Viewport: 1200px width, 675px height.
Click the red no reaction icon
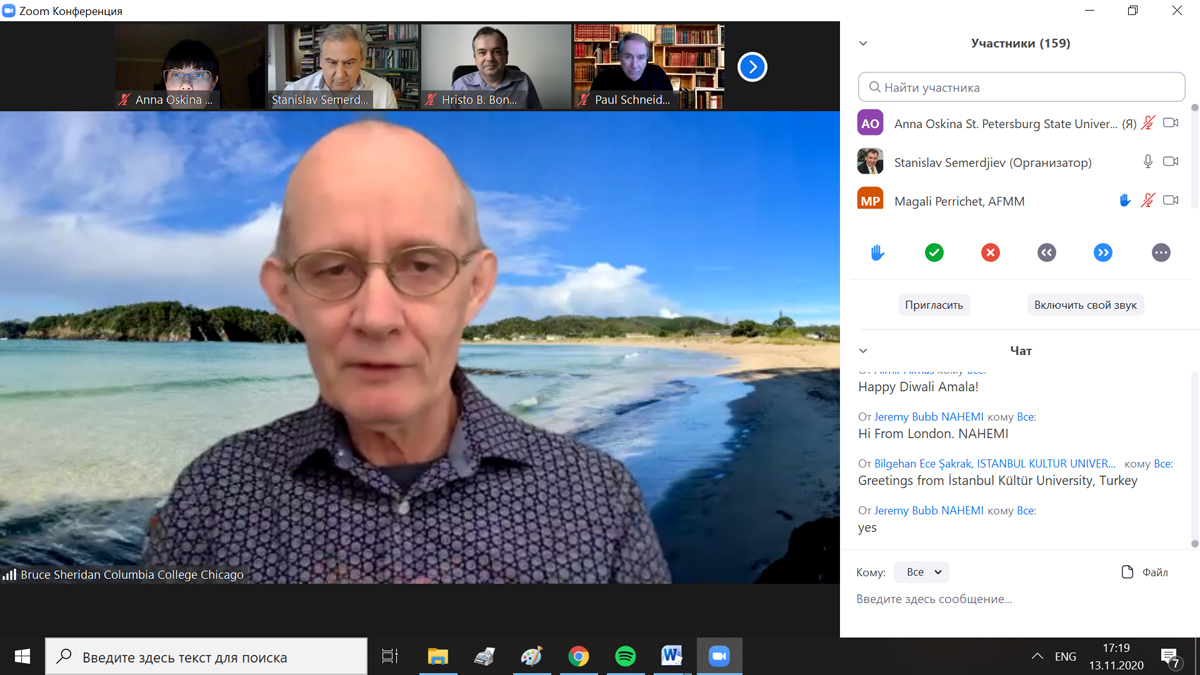[990, 253]
